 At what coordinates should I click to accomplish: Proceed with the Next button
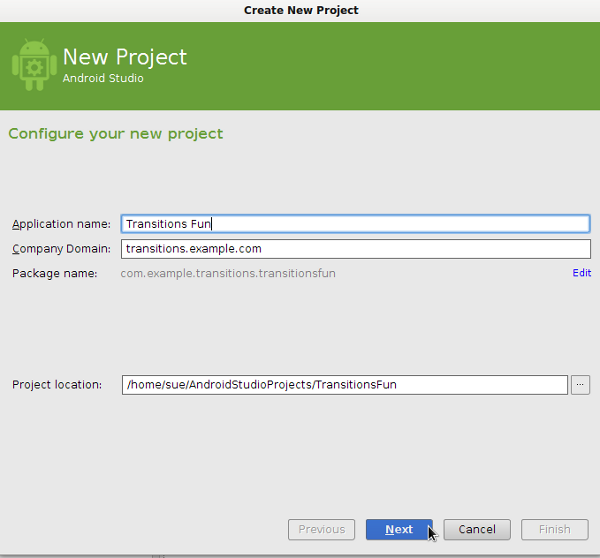pos(399,529)
